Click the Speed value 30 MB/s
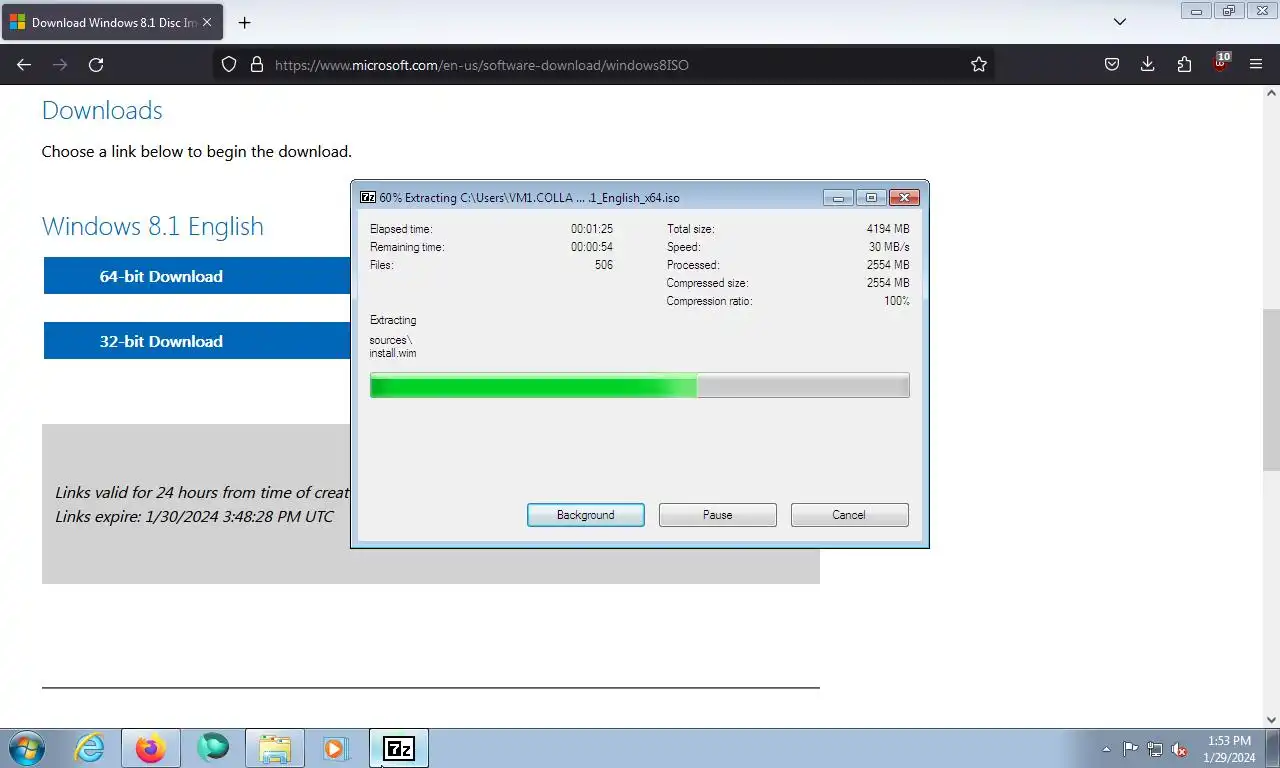Screen dimensions: 1280x768 [x=889, y=247]
